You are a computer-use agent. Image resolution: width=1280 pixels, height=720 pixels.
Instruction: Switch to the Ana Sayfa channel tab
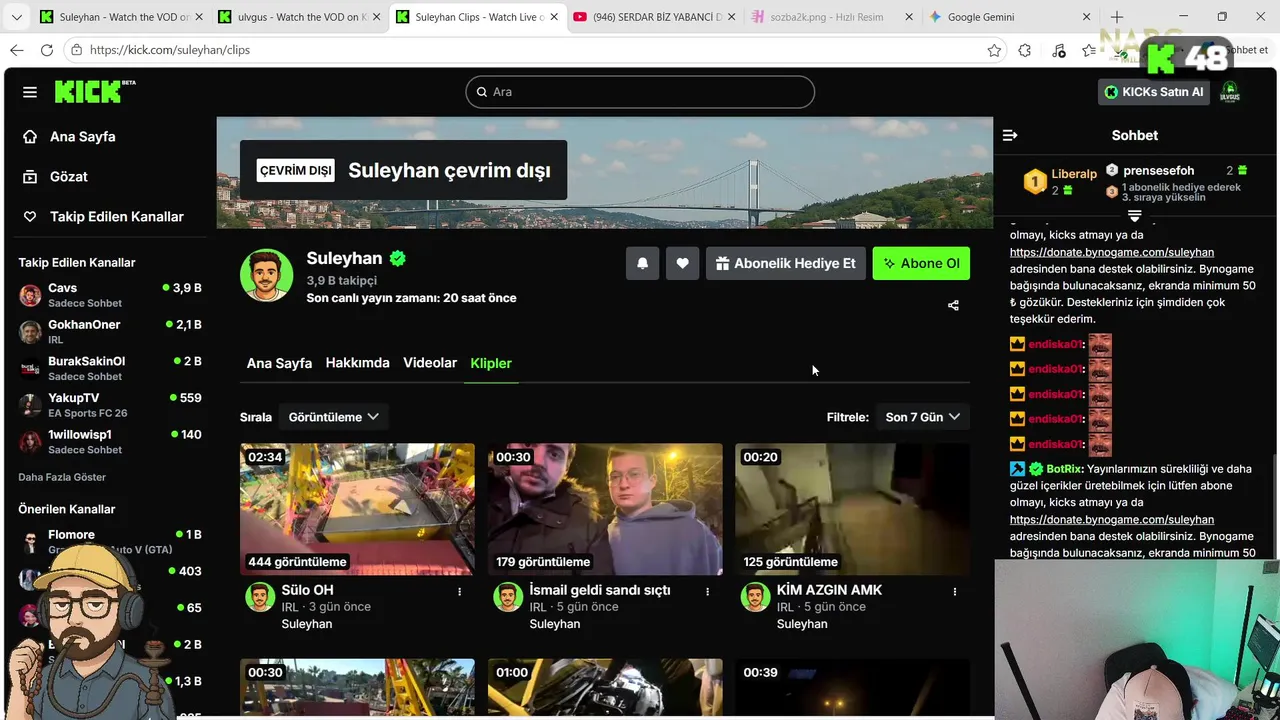click(x=279, y=363)
